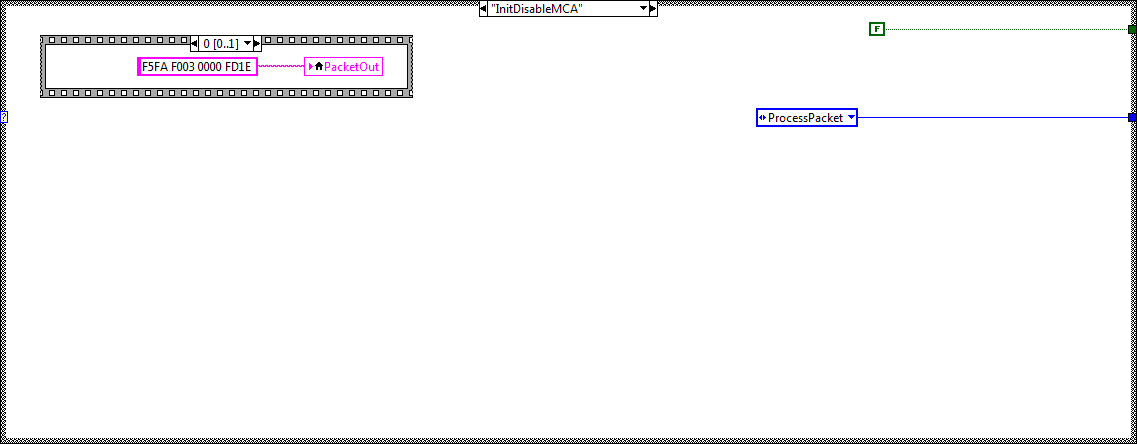The height and width of the screenshot is (444, 1137).
Task: Select the blue wire from ProcessPacket
Action: [993, 118]
